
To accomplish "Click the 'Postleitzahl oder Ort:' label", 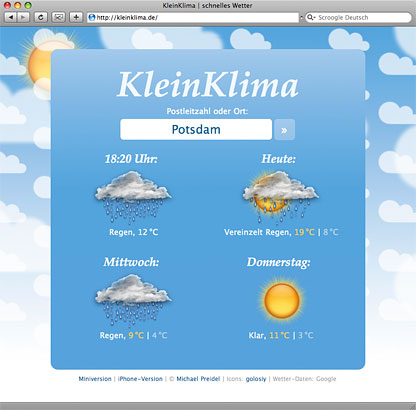I will coord(207,111).
